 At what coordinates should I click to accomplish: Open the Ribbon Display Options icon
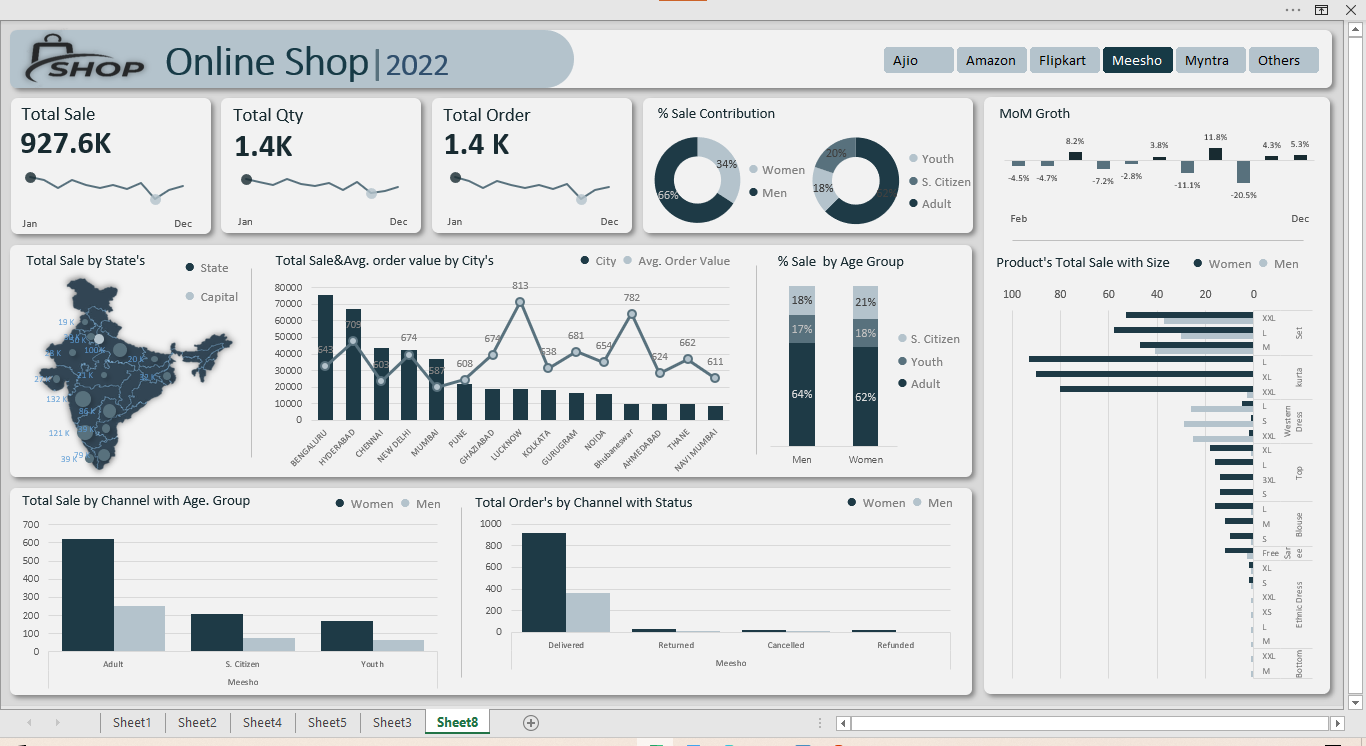tap(1321, 9)
